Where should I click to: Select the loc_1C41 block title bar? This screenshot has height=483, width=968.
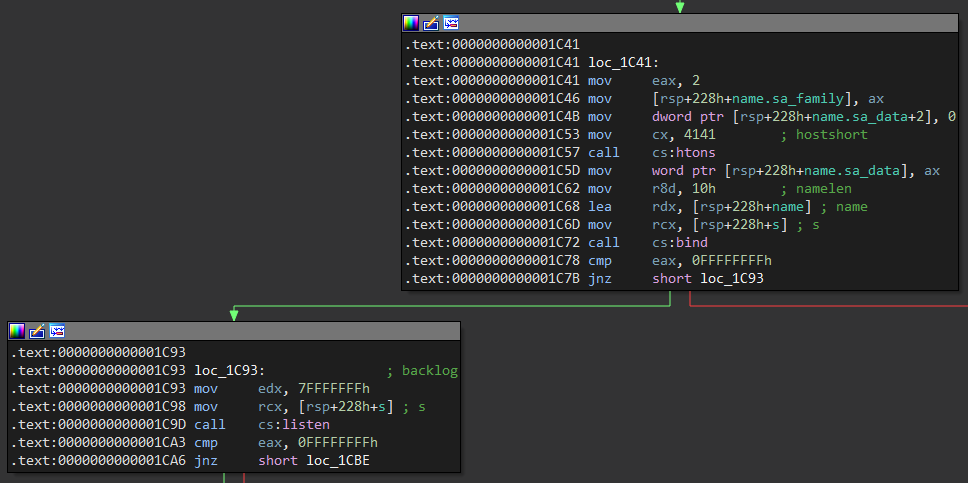point(680,23)
